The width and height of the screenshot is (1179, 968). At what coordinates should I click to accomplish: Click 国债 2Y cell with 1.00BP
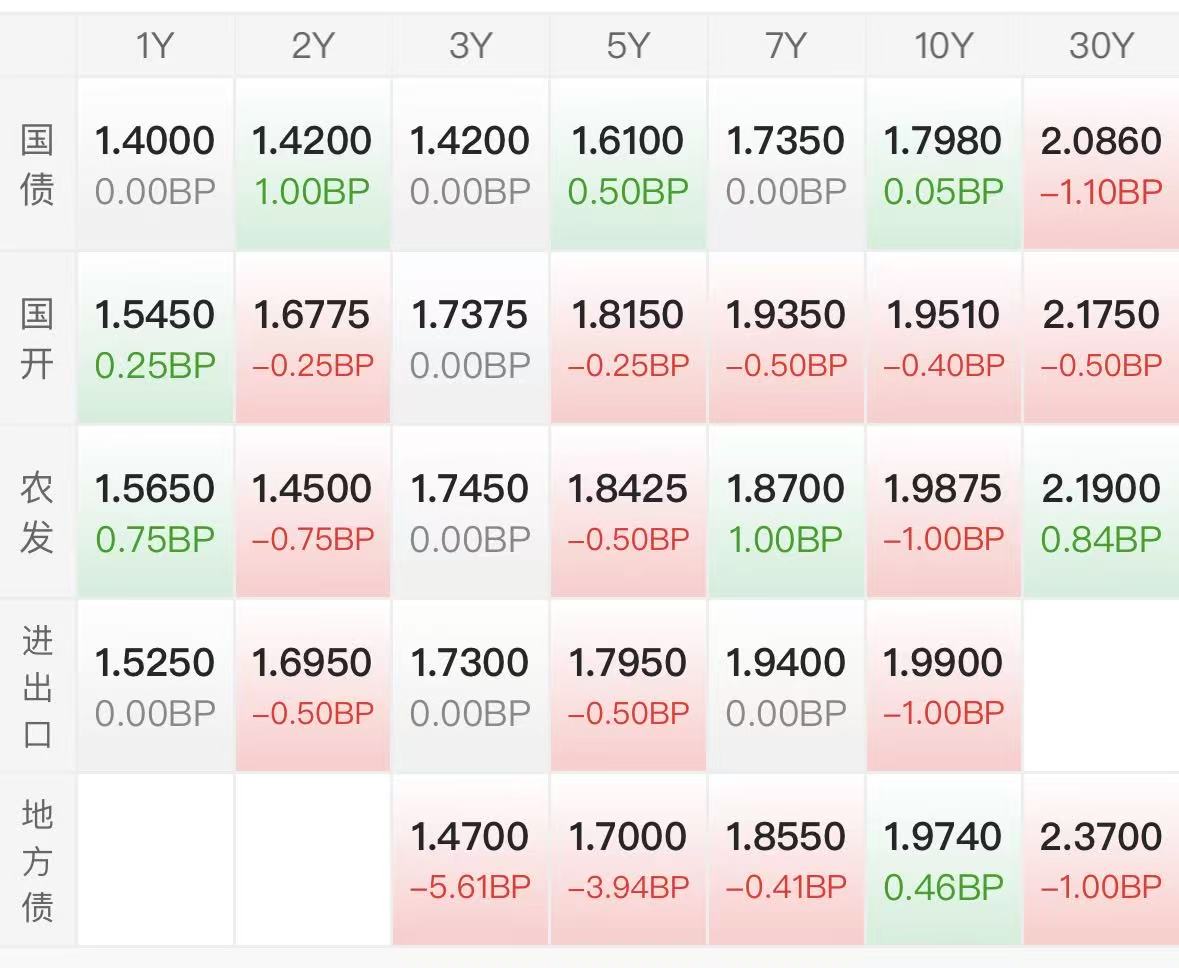tap(312, 164)
